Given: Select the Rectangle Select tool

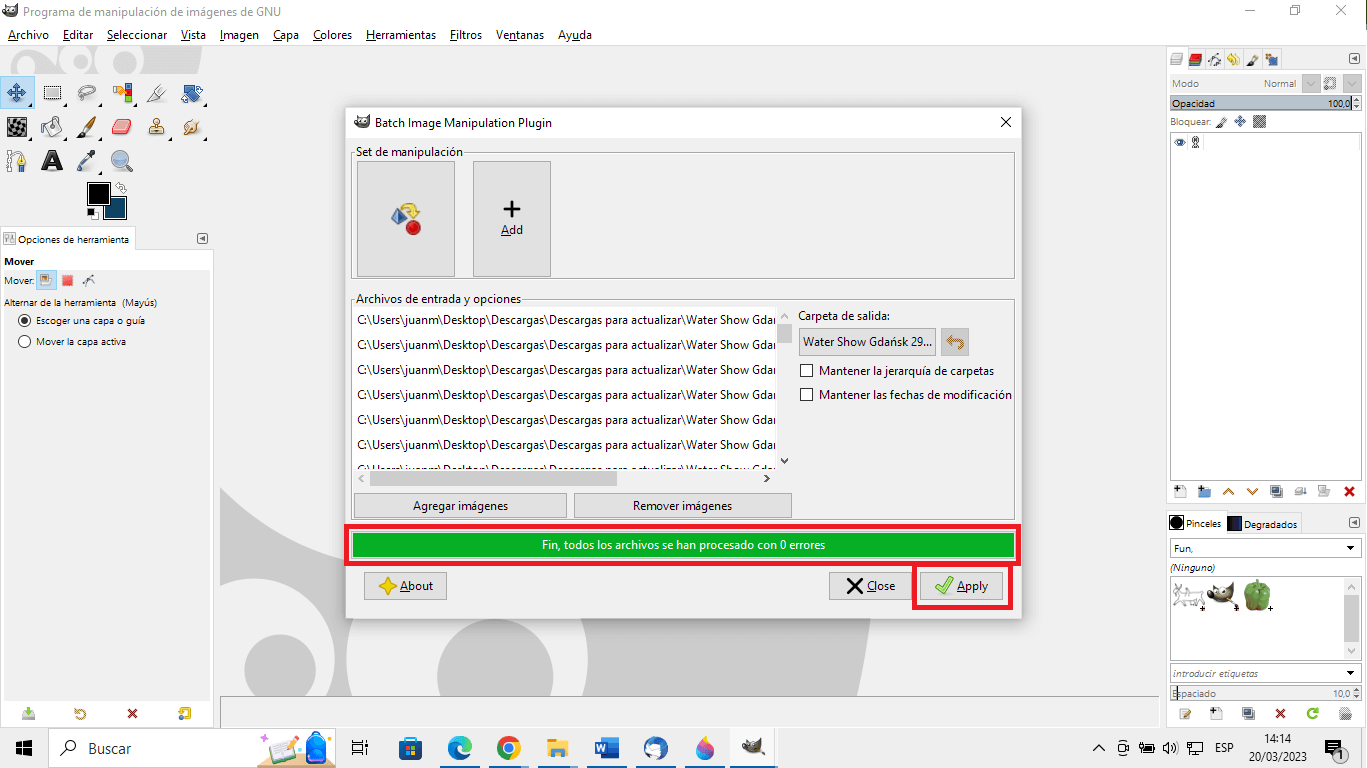Looking at the screenshot, I should (52, 94).
